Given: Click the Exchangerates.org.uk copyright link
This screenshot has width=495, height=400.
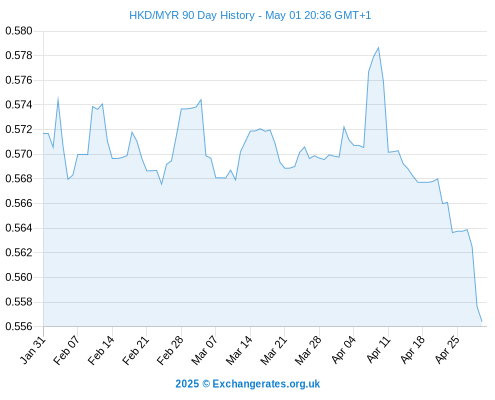Looking at the screenshot, I should 248,384.
